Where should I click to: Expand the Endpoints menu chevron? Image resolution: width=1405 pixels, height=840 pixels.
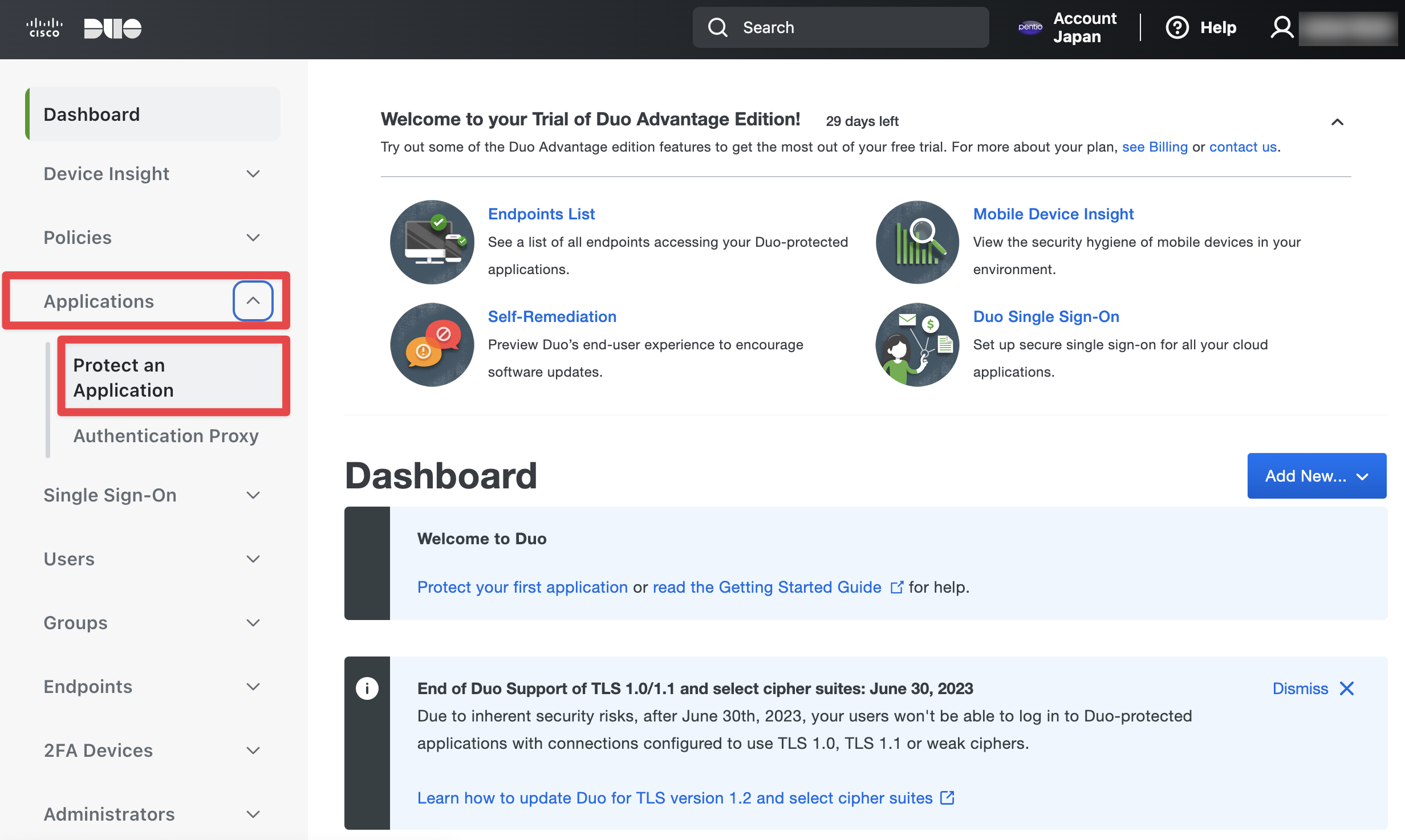tap(253, 687)
